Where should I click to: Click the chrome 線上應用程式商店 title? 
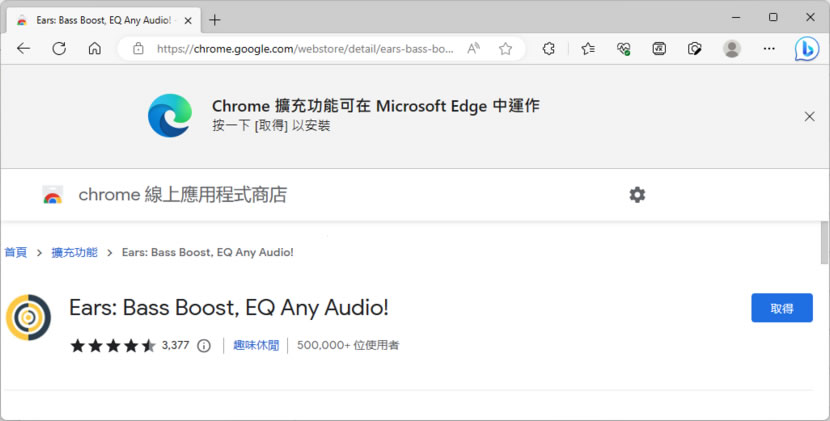pyautogui.click(x=183, y=195)
